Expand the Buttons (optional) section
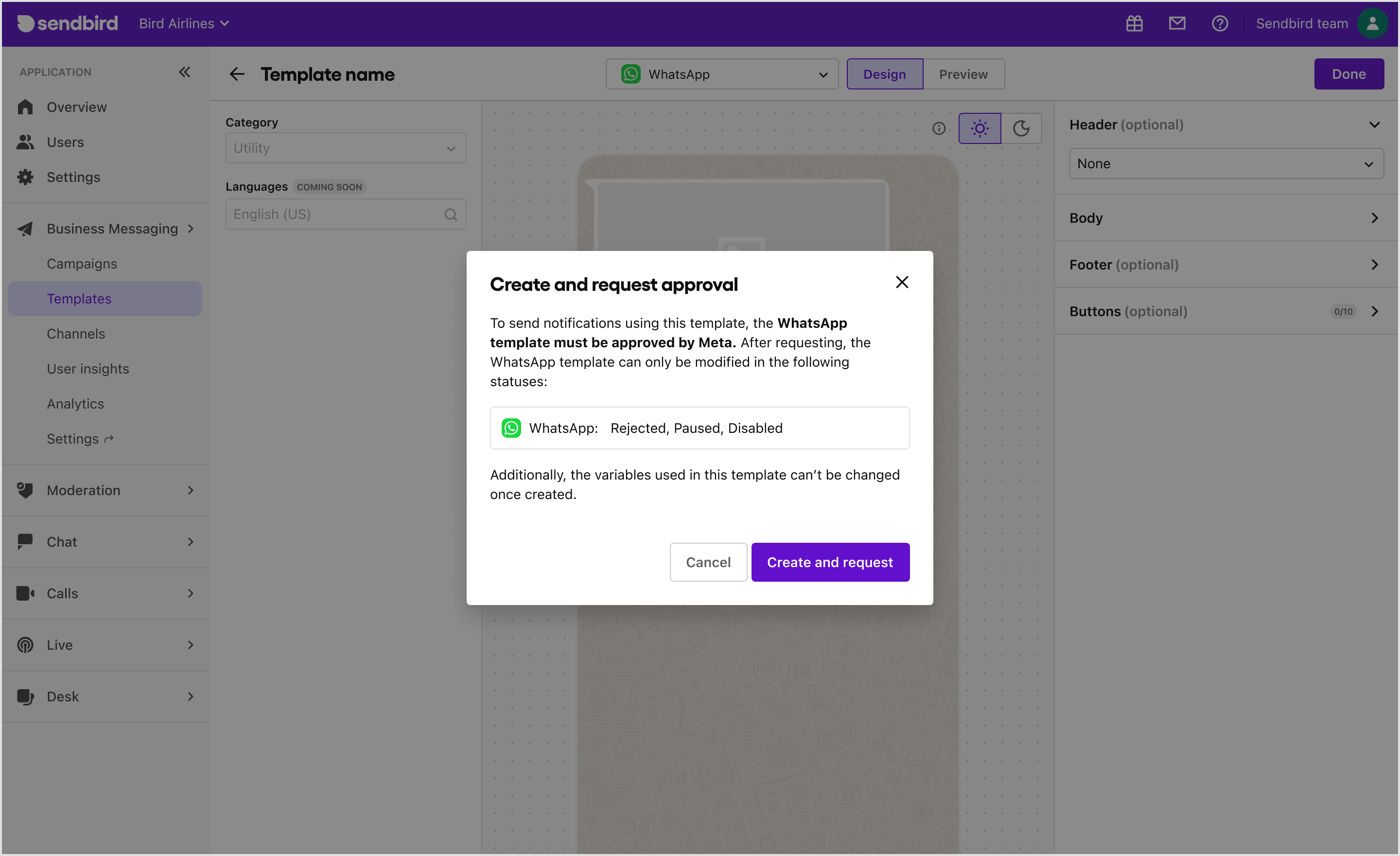Image resolution: width=1400 pixels, height=856 pixels. (1226, 311)
